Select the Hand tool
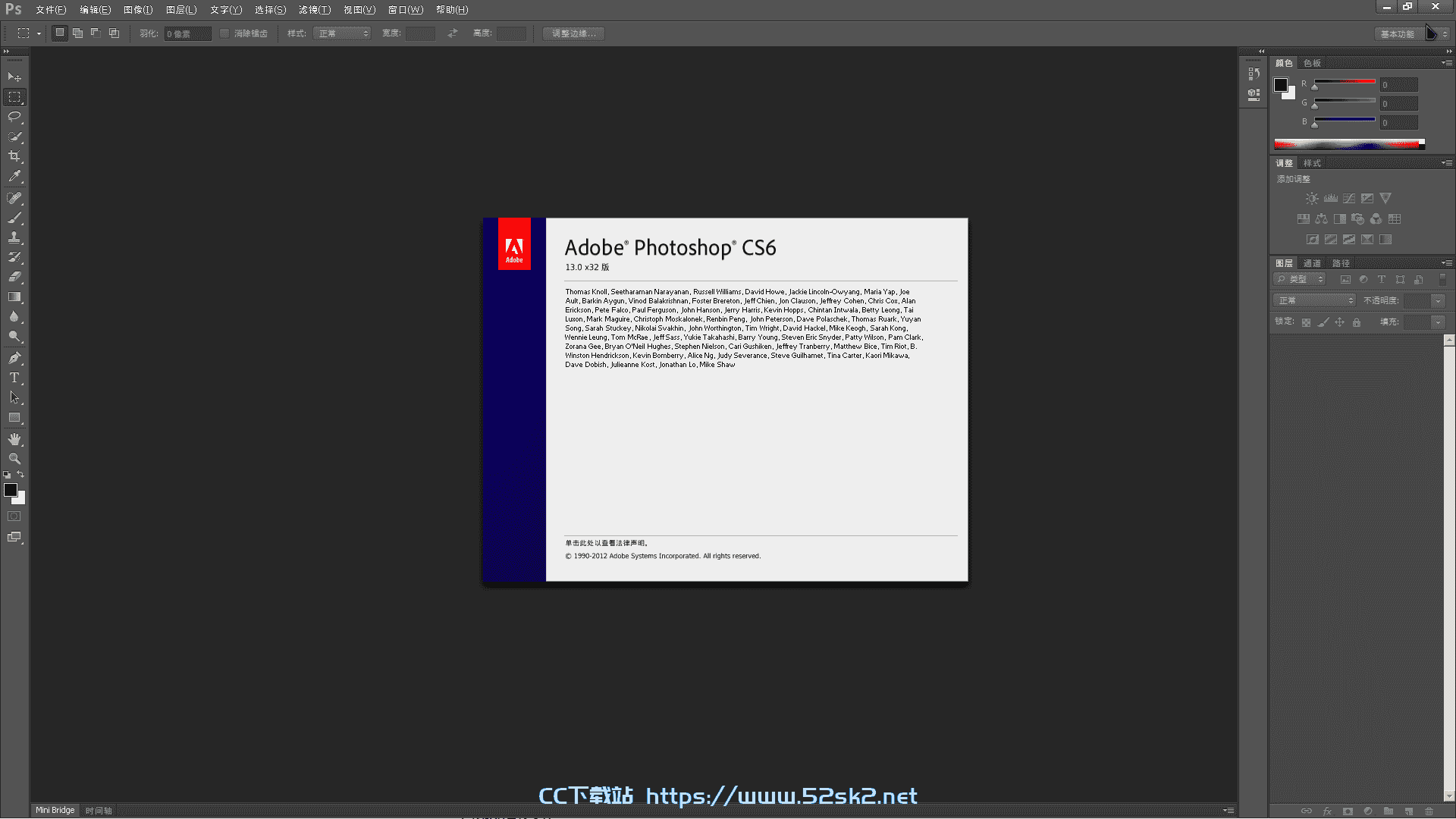 14,439
